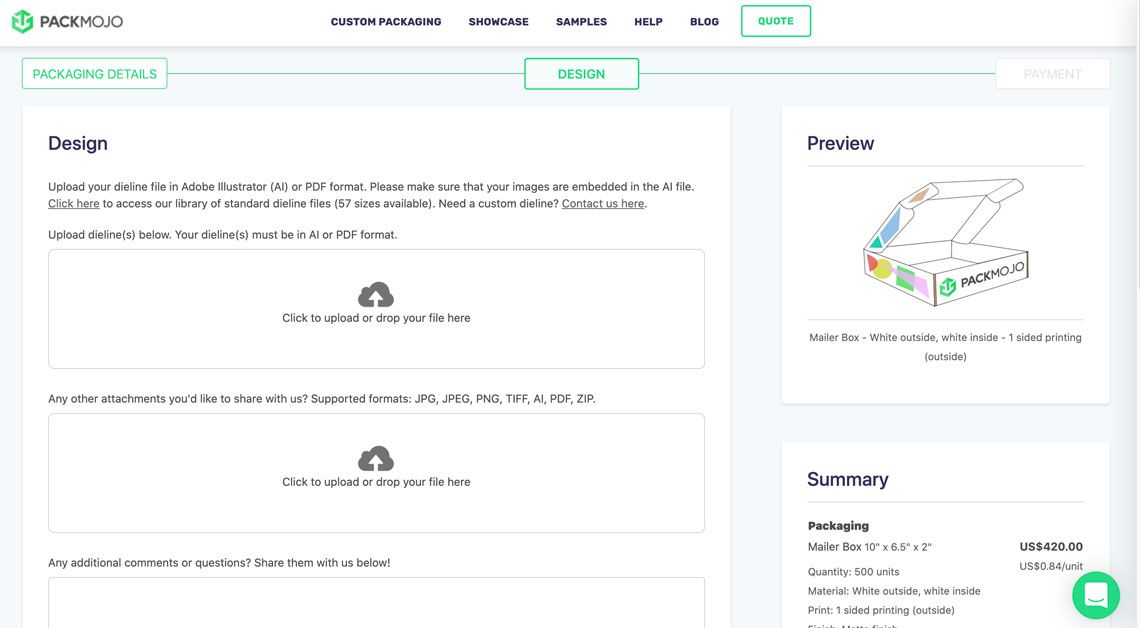Click the PackMojo logo icon

pos(23,22)
